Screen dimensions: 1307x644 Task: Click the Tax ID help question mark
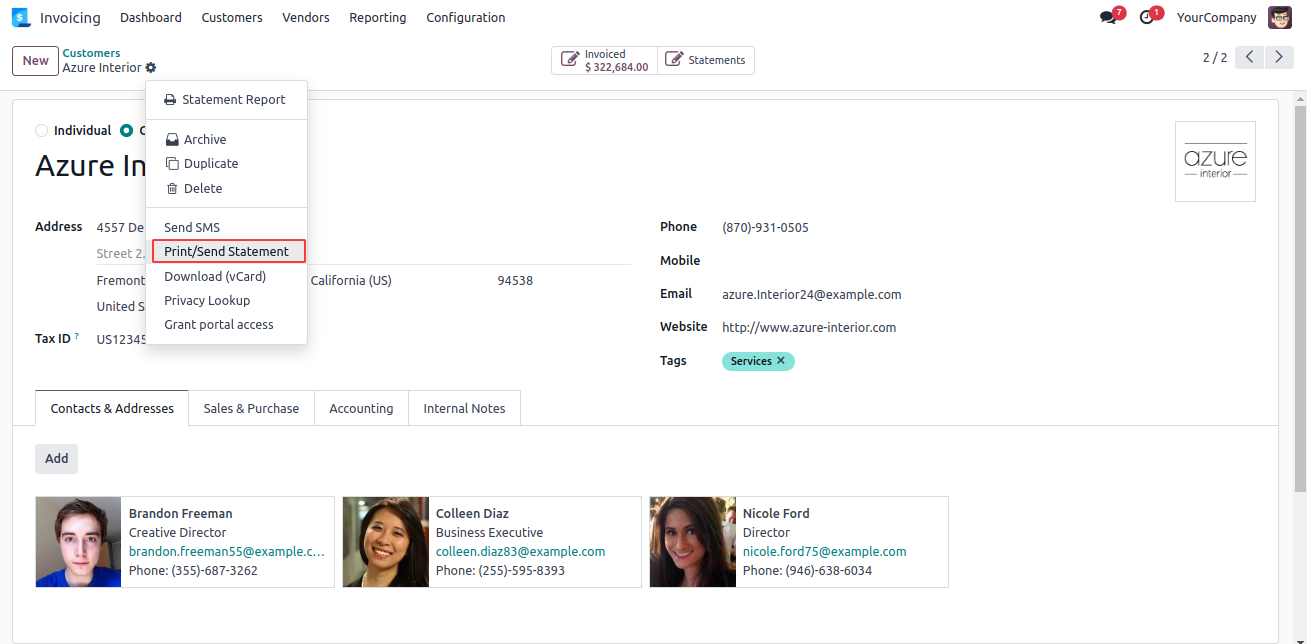[77, 337]
